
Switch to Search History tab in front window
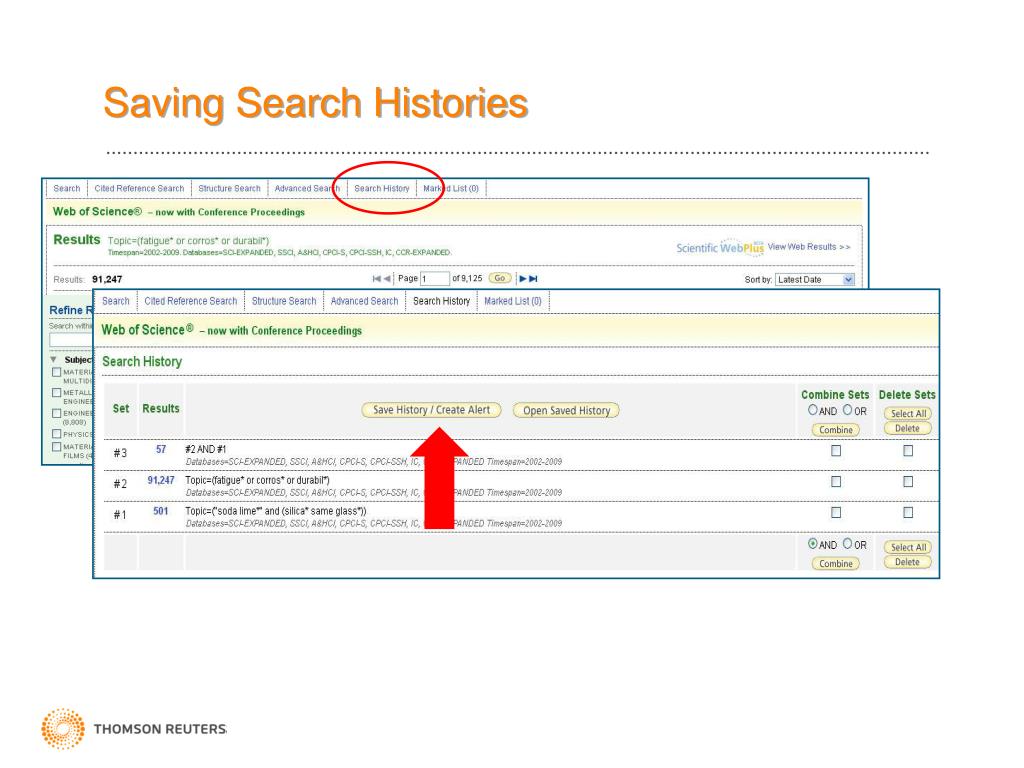point(441,301)
